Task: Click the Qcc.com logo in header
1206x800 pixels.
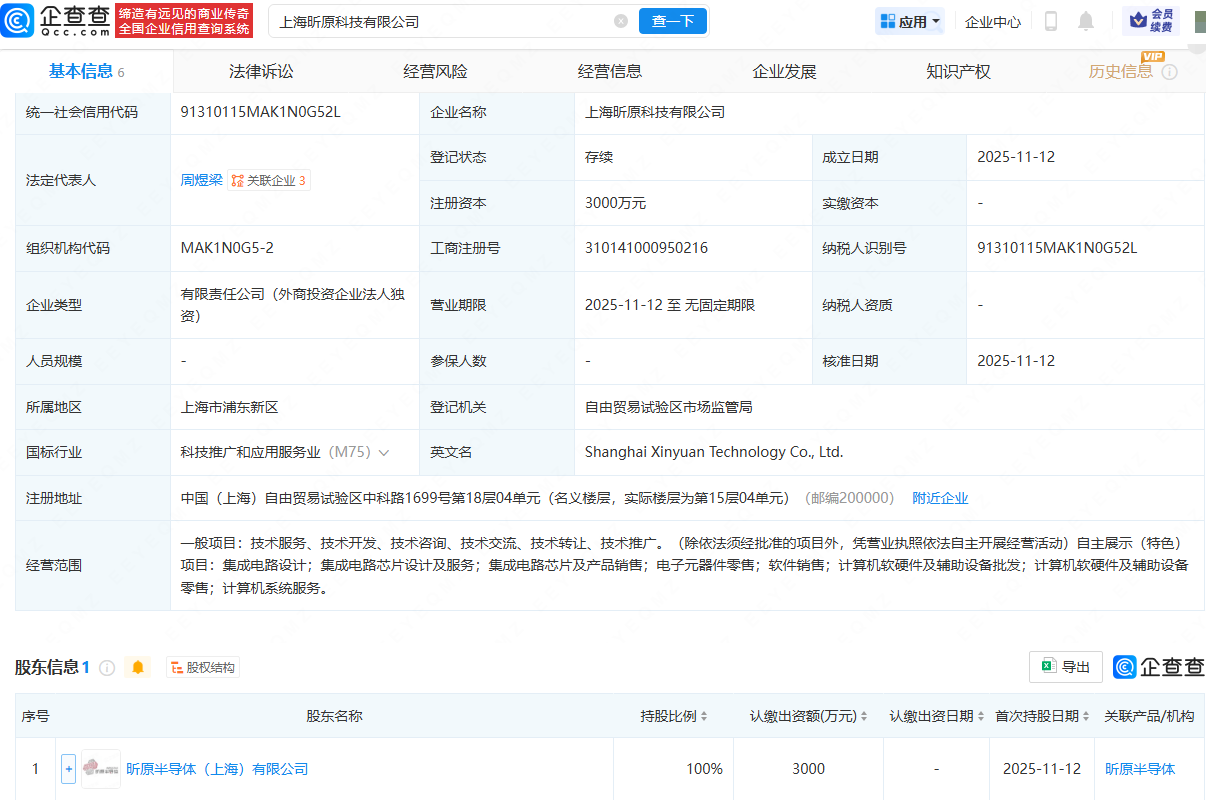Action: (x=57, y=20)
